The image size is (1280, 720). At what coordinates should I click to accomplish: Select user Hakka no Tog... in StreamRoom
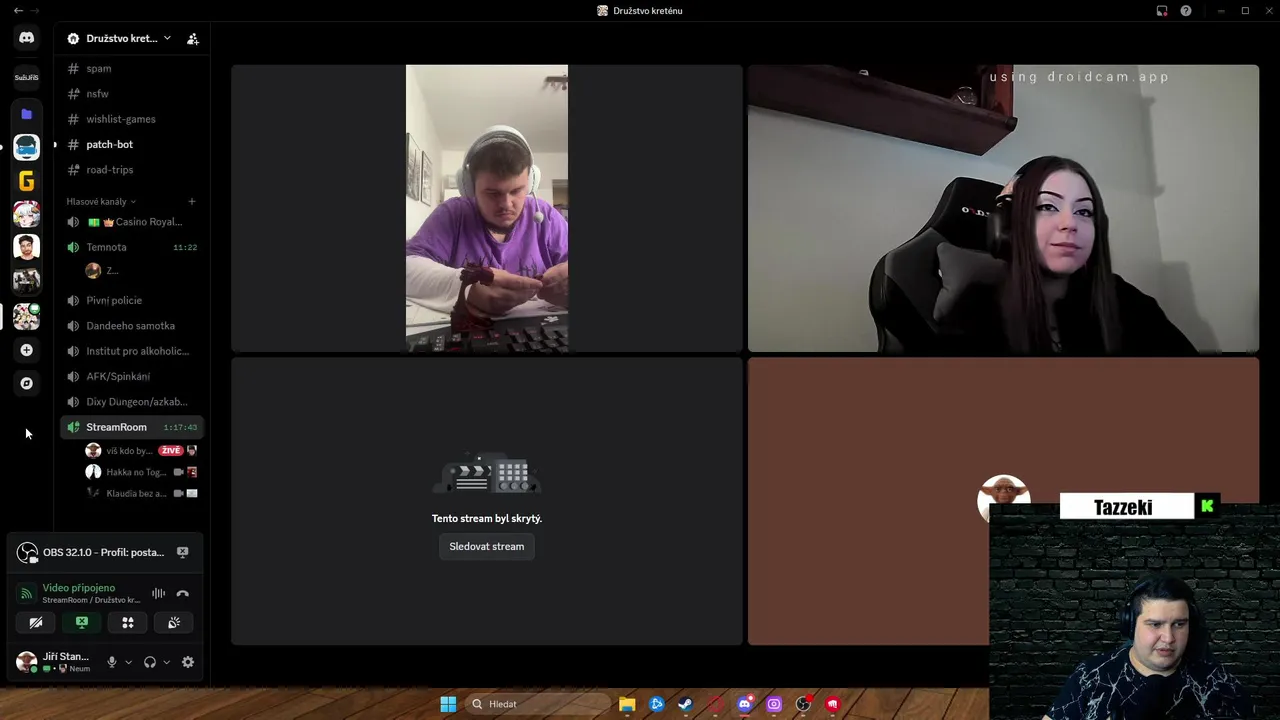[x=141, y=472]
